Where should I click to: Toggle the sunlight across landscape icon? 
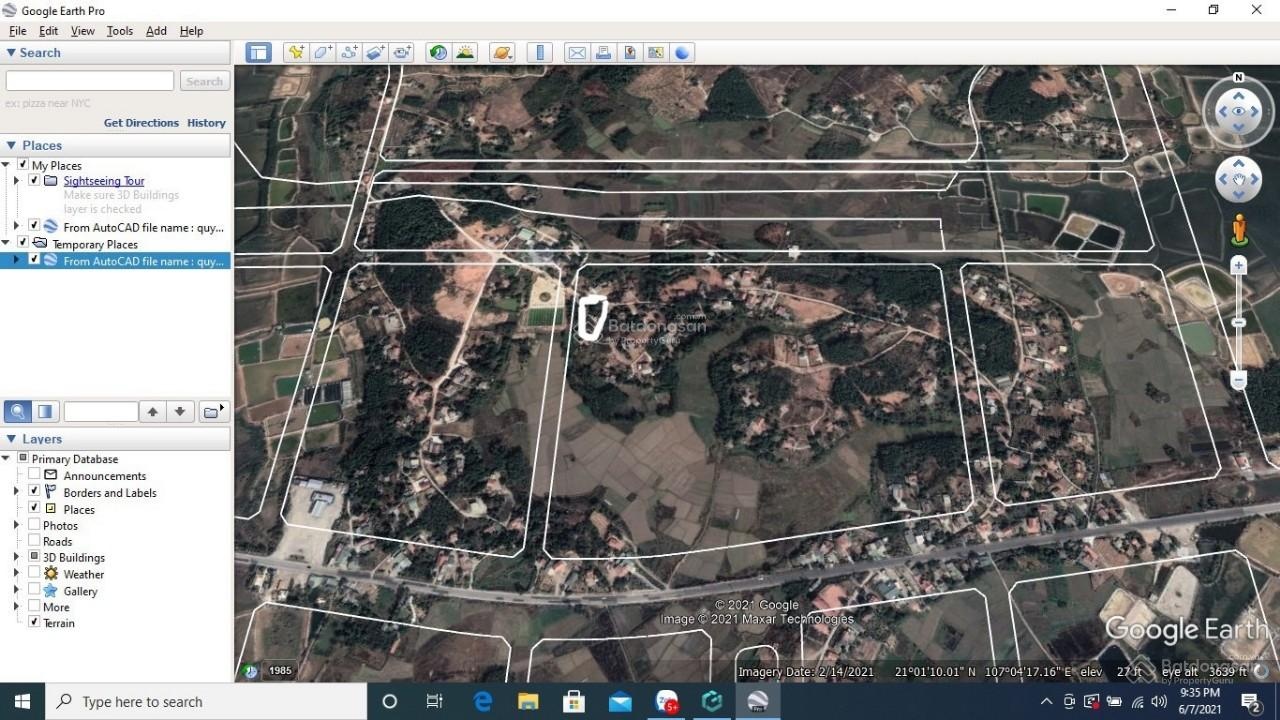[x=465, y=53]
